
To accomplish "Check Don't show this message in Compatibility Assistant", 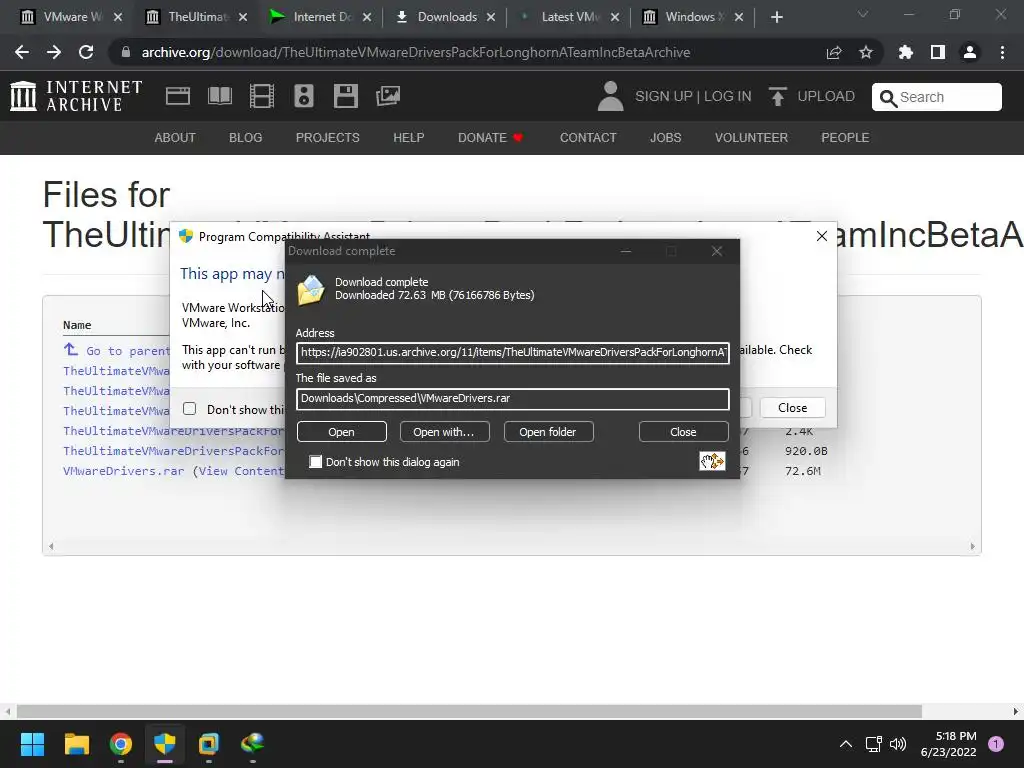I will (x=189, y=409).
